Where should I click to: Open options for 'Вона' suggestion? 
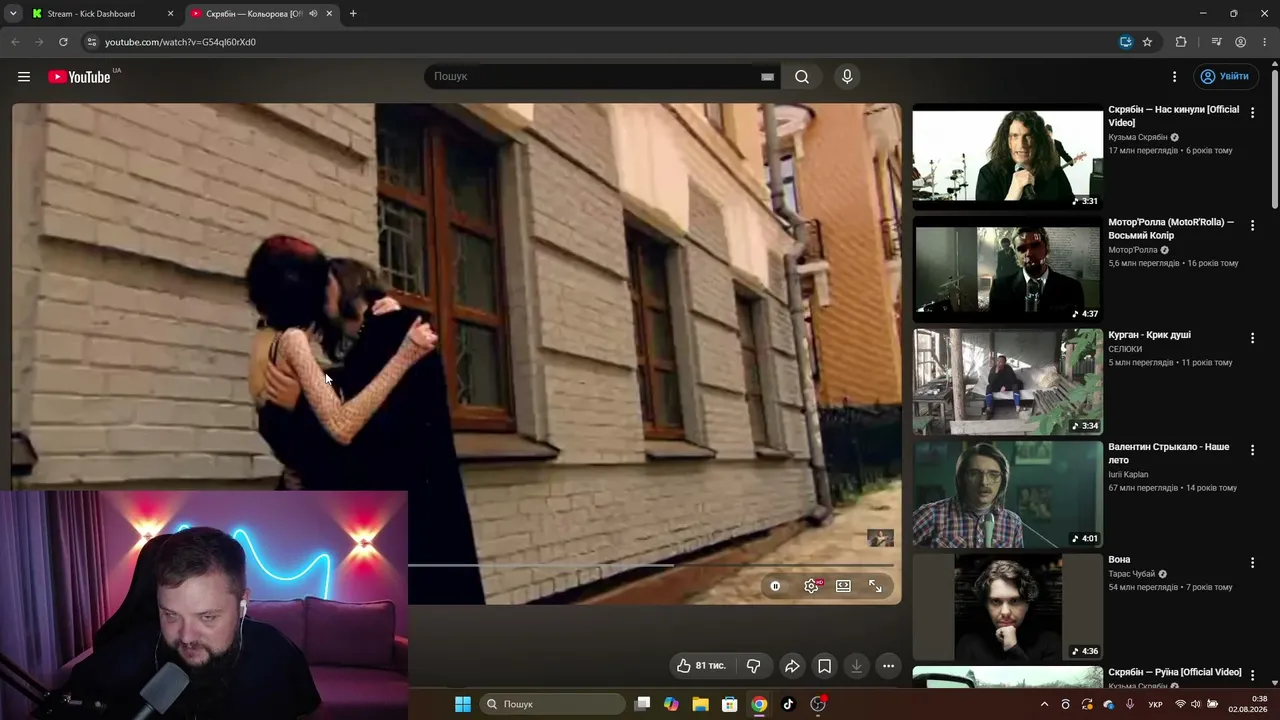point(1252,564)
